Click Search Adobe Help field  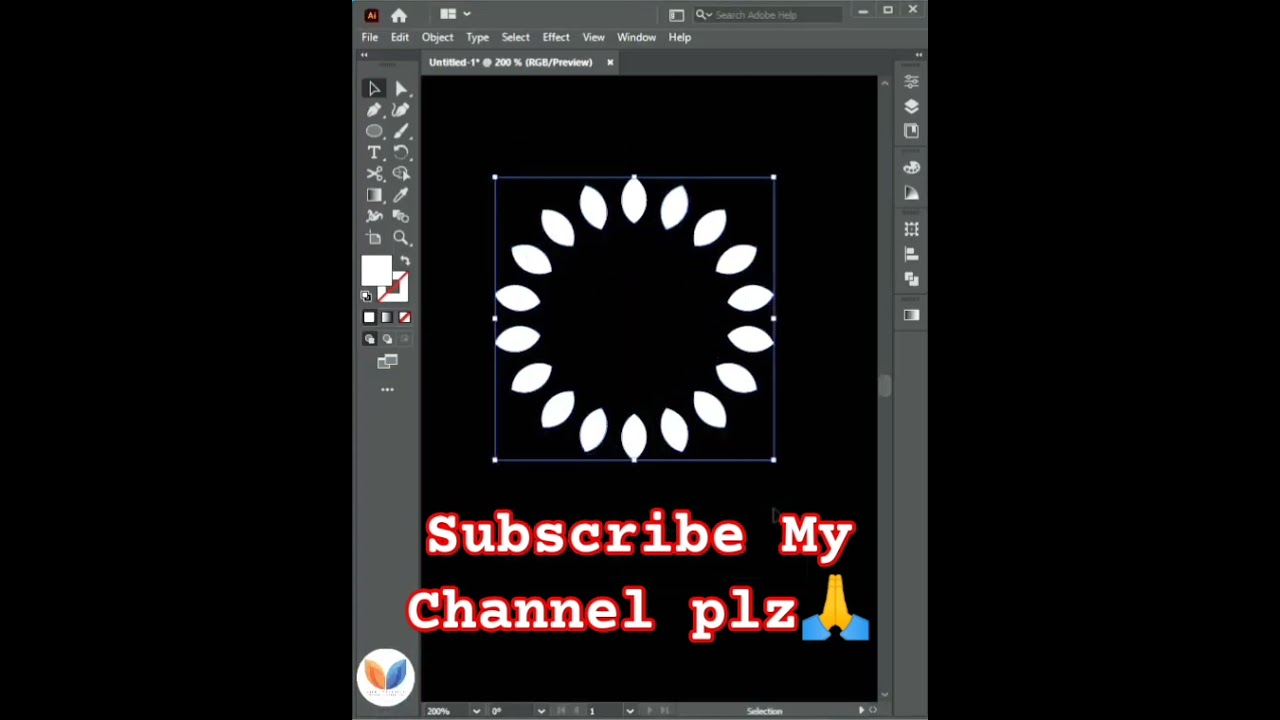(x=767, y=15)
